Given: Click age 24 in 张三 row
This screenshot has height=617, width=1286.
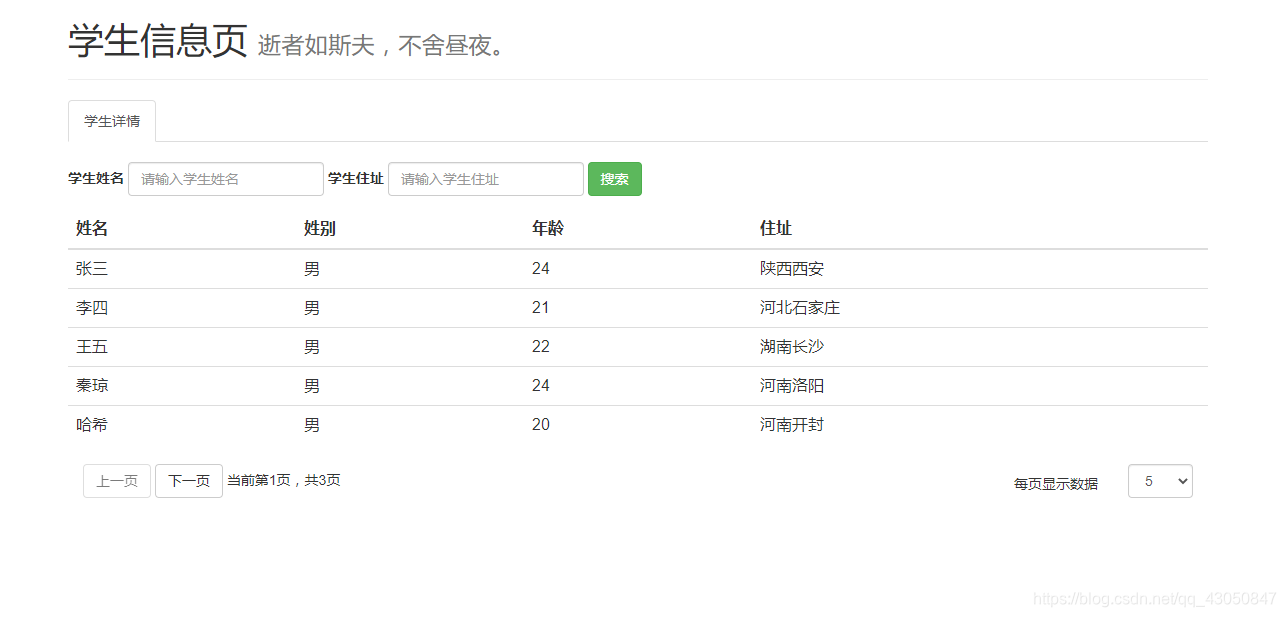Looking at the screenshot, I should (x=541, y=269).
